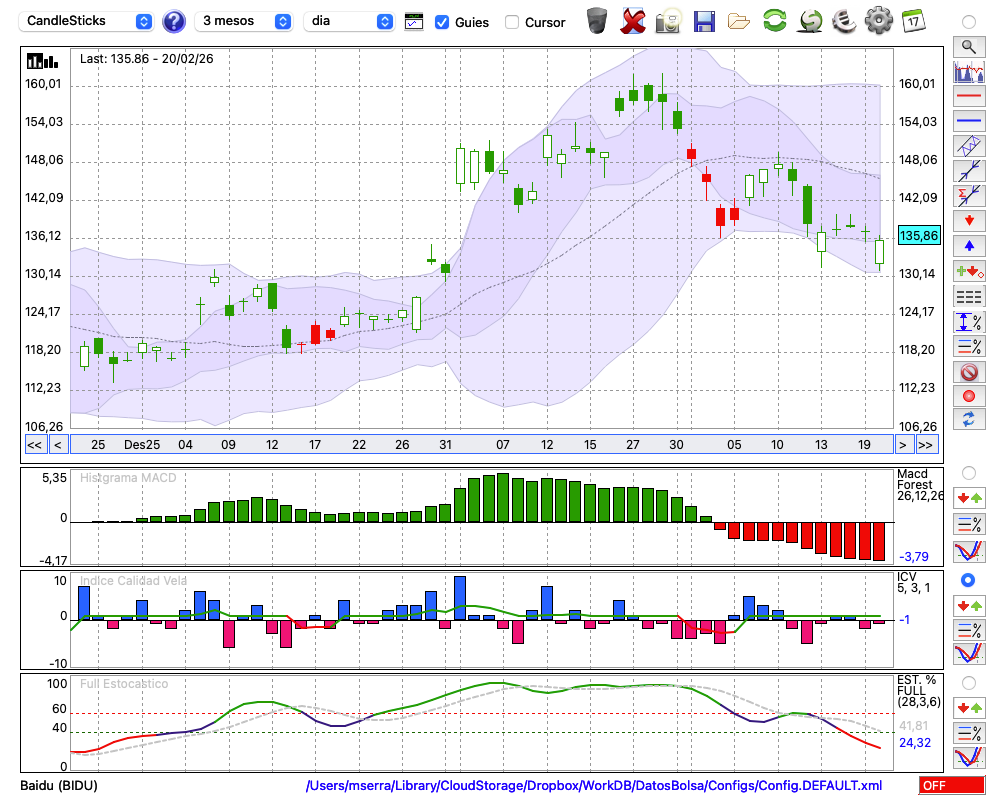The height and width of the screenshot is (800, 1000).
Task: Click the red OFF button
Action: [951, 786]
